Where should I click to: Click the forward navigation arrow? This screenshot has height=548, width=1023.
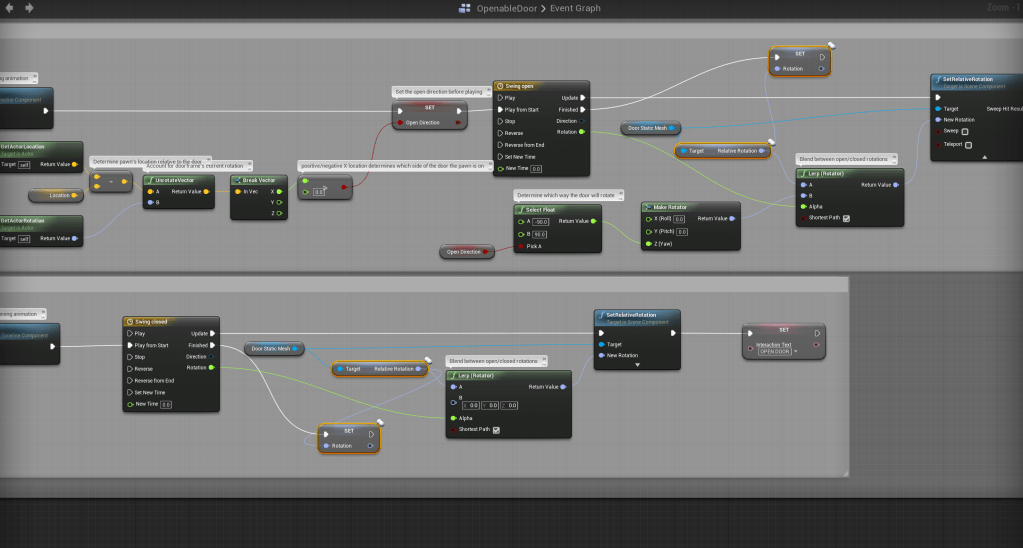pyautogui.click(x=29, y=8)
